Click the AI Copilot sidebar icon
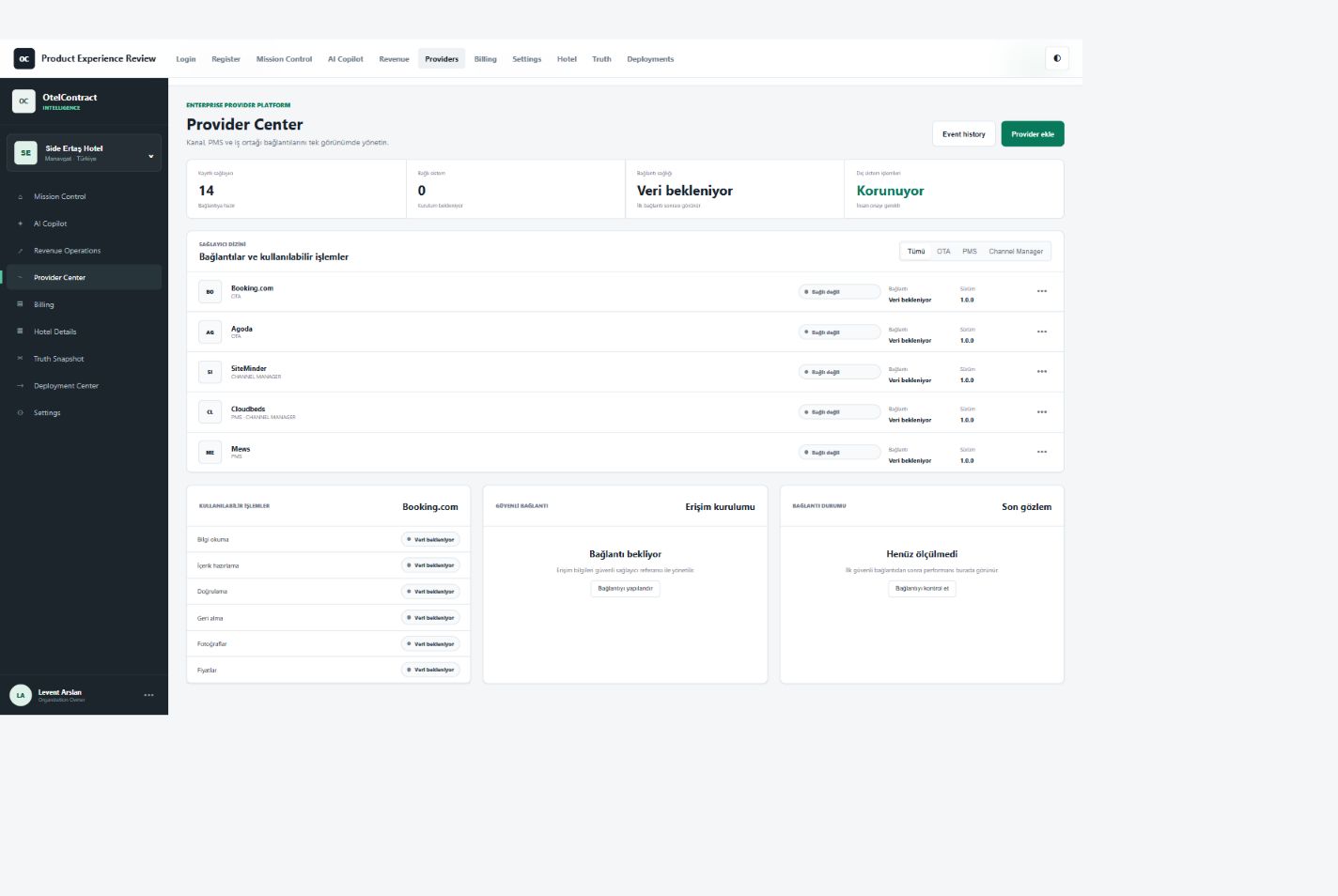The image size is (1338, 896). 21,224
